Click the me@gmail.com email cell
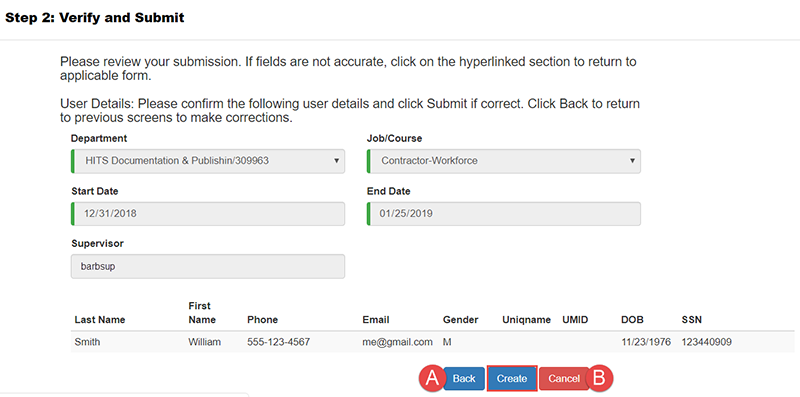Image resolution: width=800 pixels, height=397 pixels. 397,342
